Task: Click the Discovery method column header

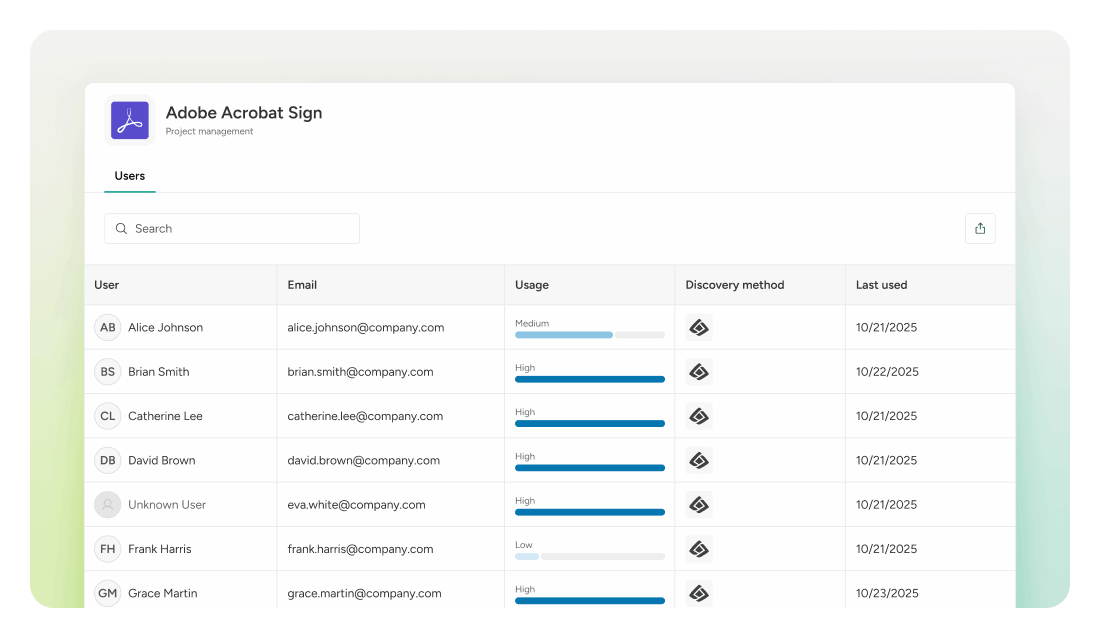Action: point(734,285)
